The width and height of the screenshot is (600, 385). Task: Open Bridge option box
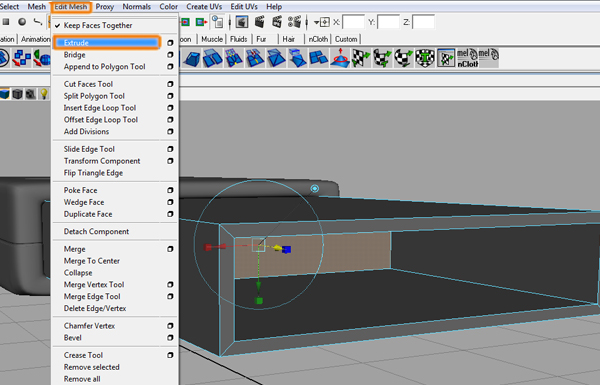[x=170, y=55]
